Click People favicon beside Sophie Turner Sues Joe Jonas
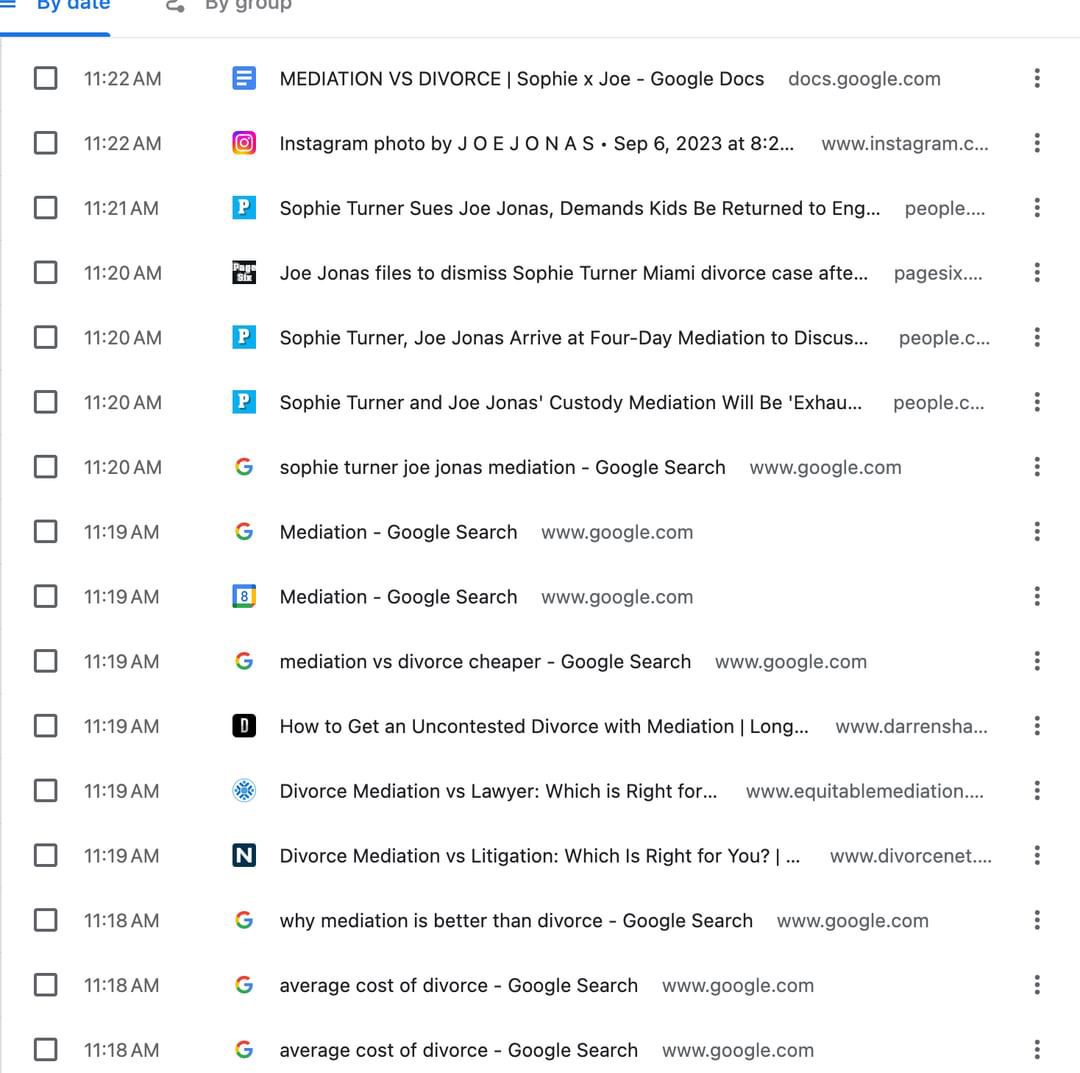 tap(244, 208)
